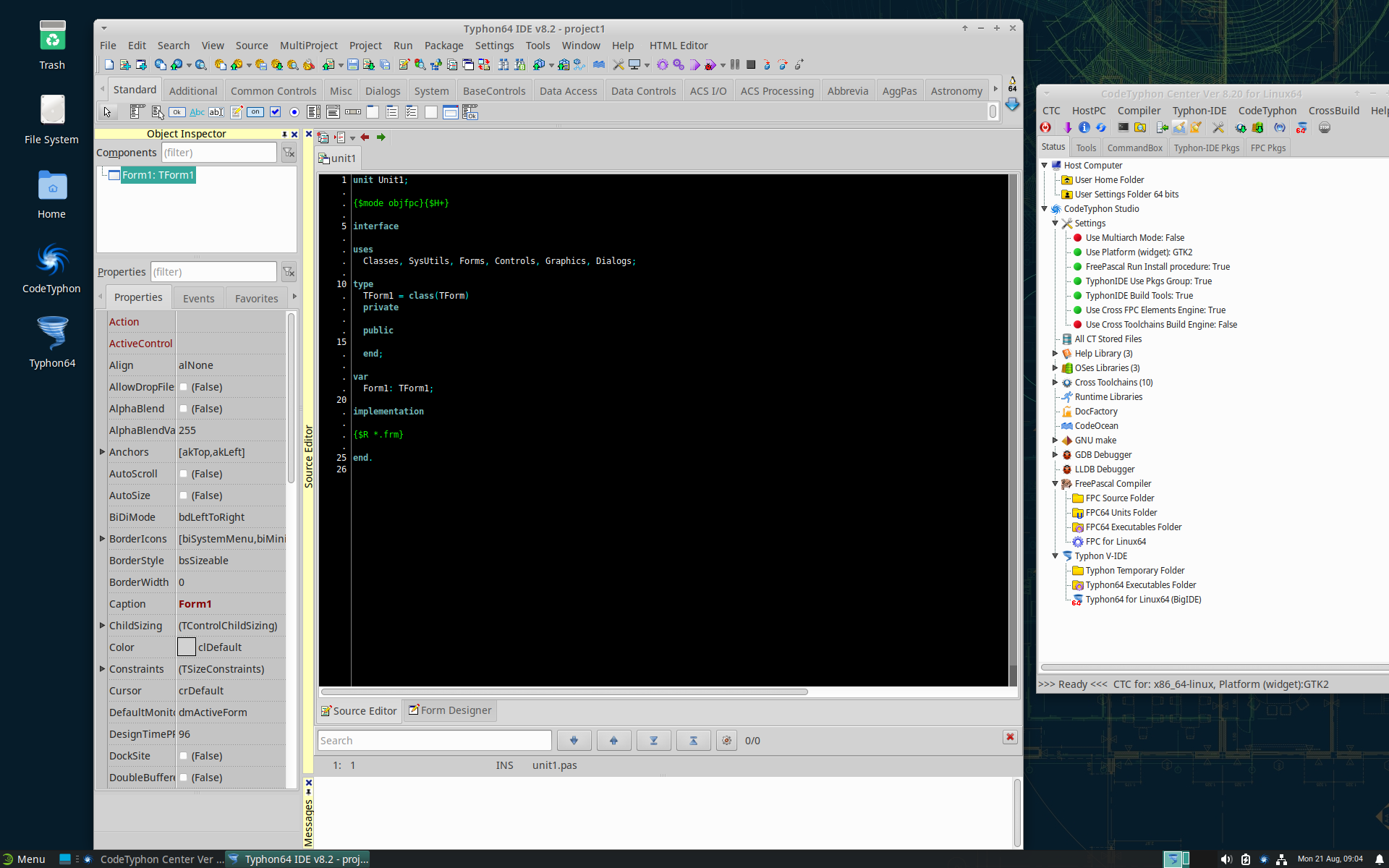Switch to the Form Designer tab
Image resolution: width=1389 pixels, height=868 pixels.
tap(449, 710)
